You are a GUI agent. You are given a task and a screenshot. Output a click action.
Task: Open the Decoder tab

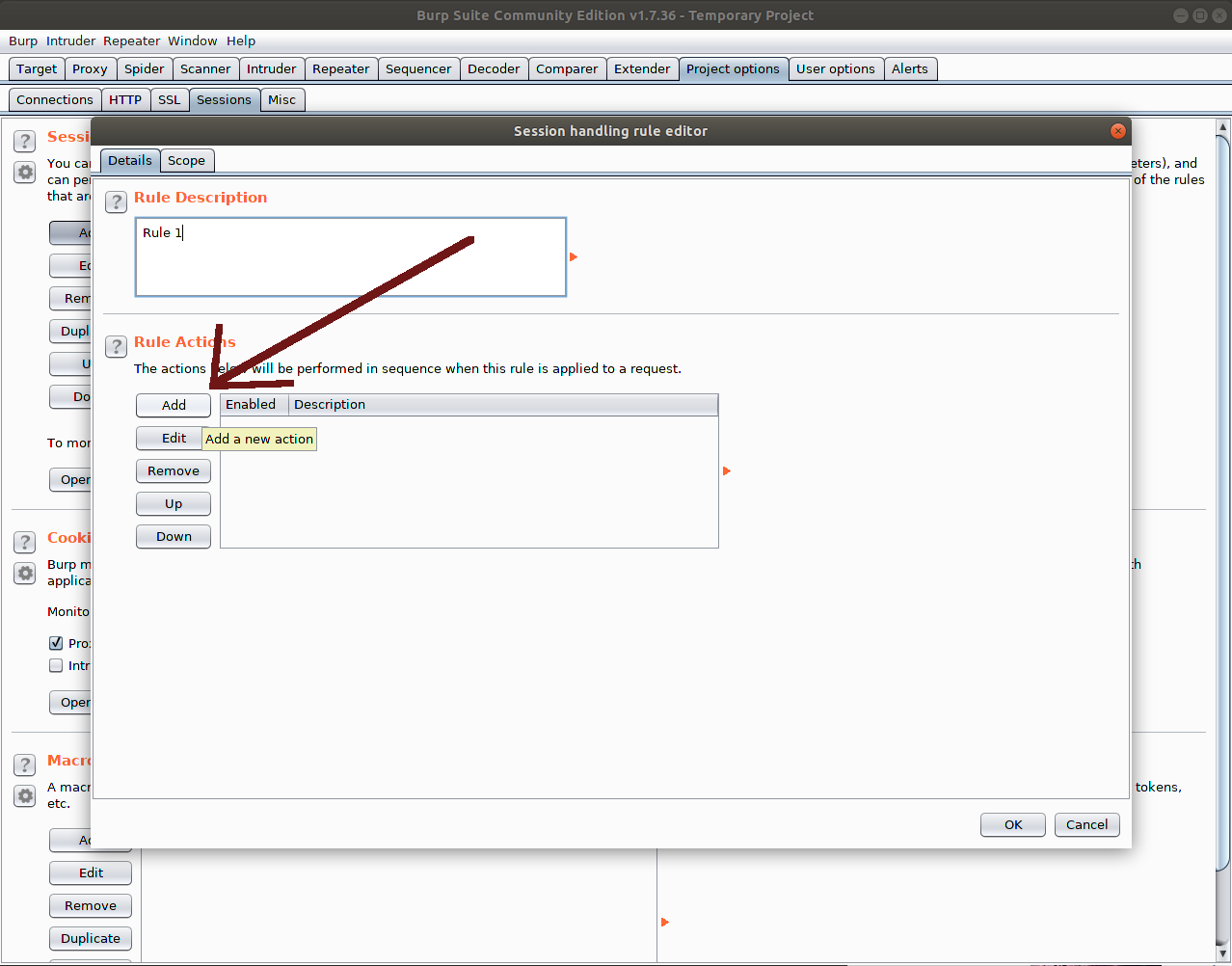(x=494, y=69)
